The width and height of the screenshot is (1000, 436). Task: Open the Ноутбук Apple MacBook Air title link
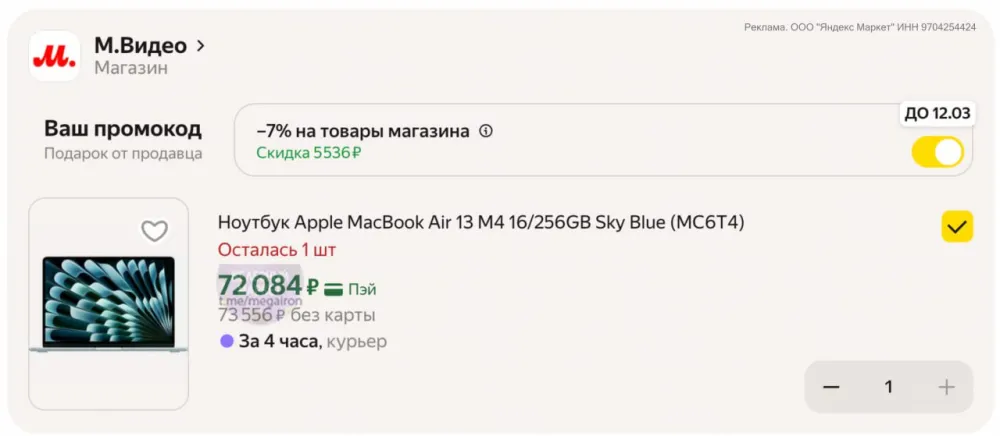point(480,222)
